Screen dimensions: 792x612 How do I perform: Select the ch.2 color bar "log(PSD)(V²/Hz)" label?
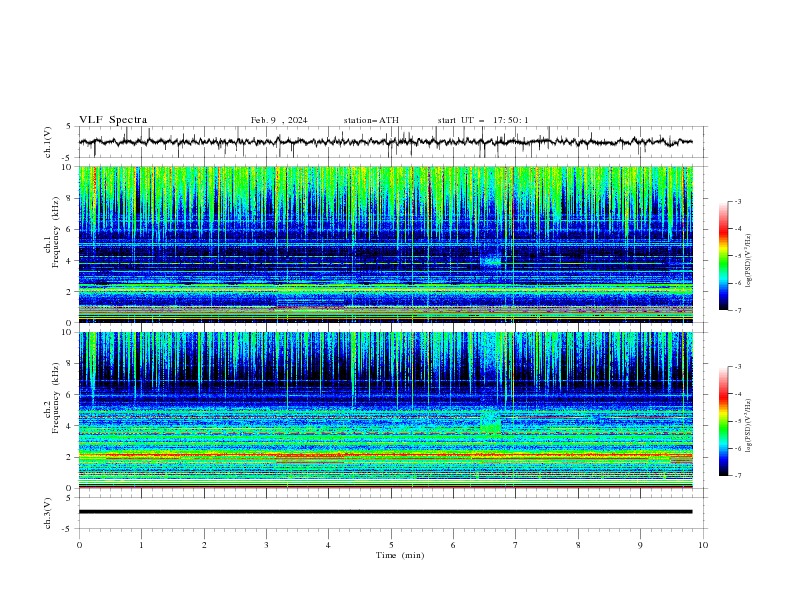[x=749, y=425]
